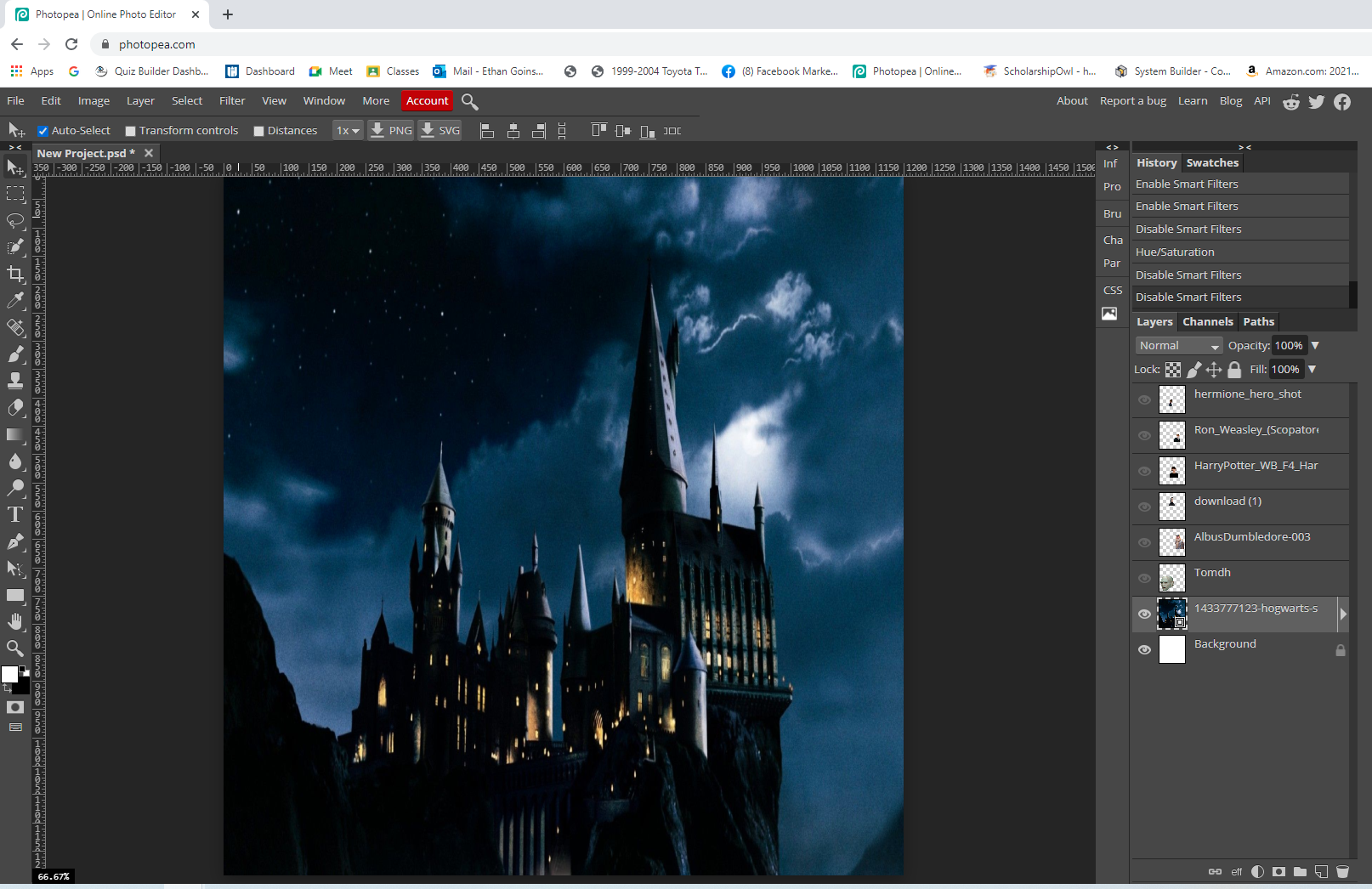1372x889 pixels.
Task: Select the Move tool
Action: tap(15, 167)
